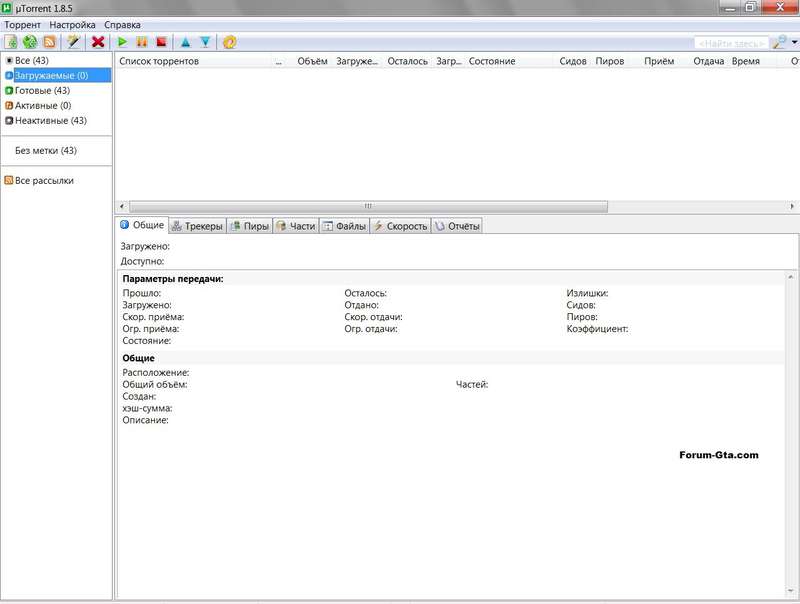The height and width of the screenshot is (604, 800).
Task: Select Готовые (43) in the sidebar
Action: pyautogui.click(x=42, y=90)
